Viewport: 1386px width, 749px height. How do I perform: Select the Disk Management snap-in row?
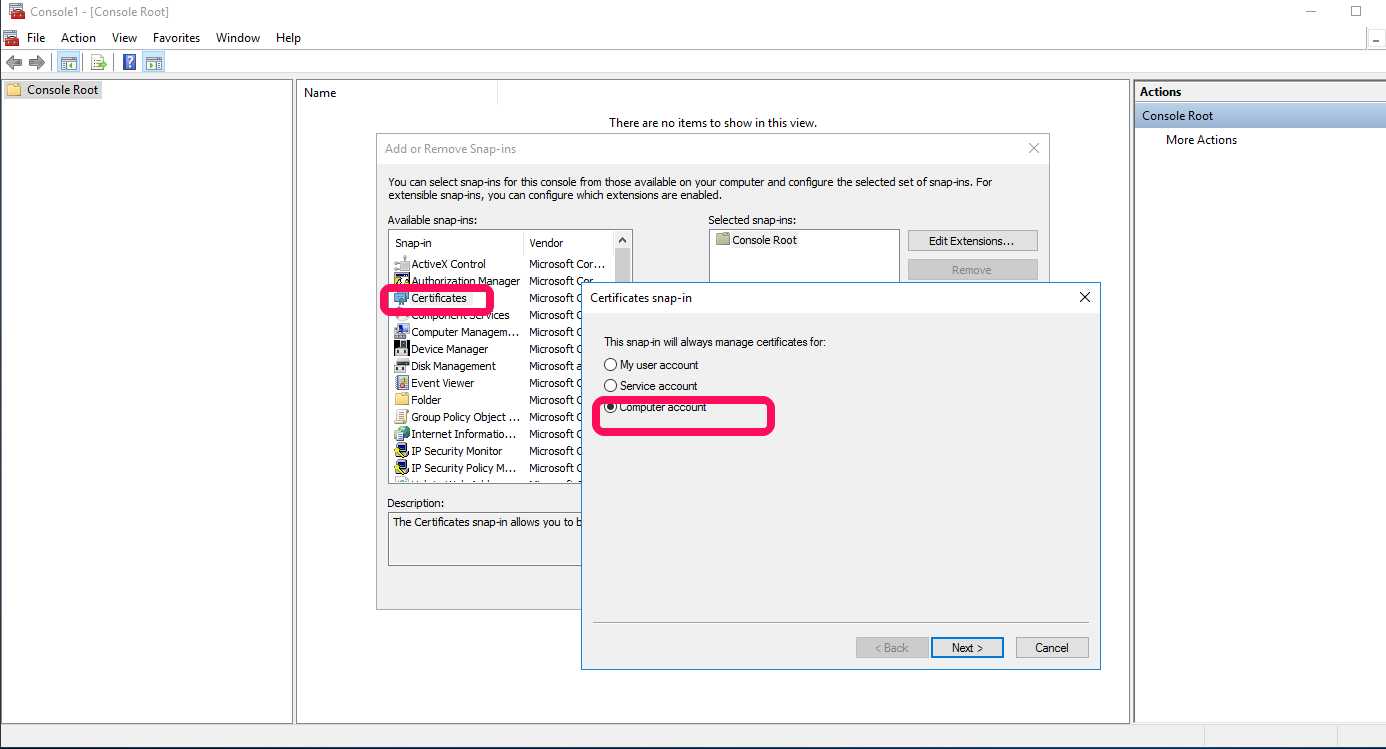pyautogui.click(x=487, y=366)
